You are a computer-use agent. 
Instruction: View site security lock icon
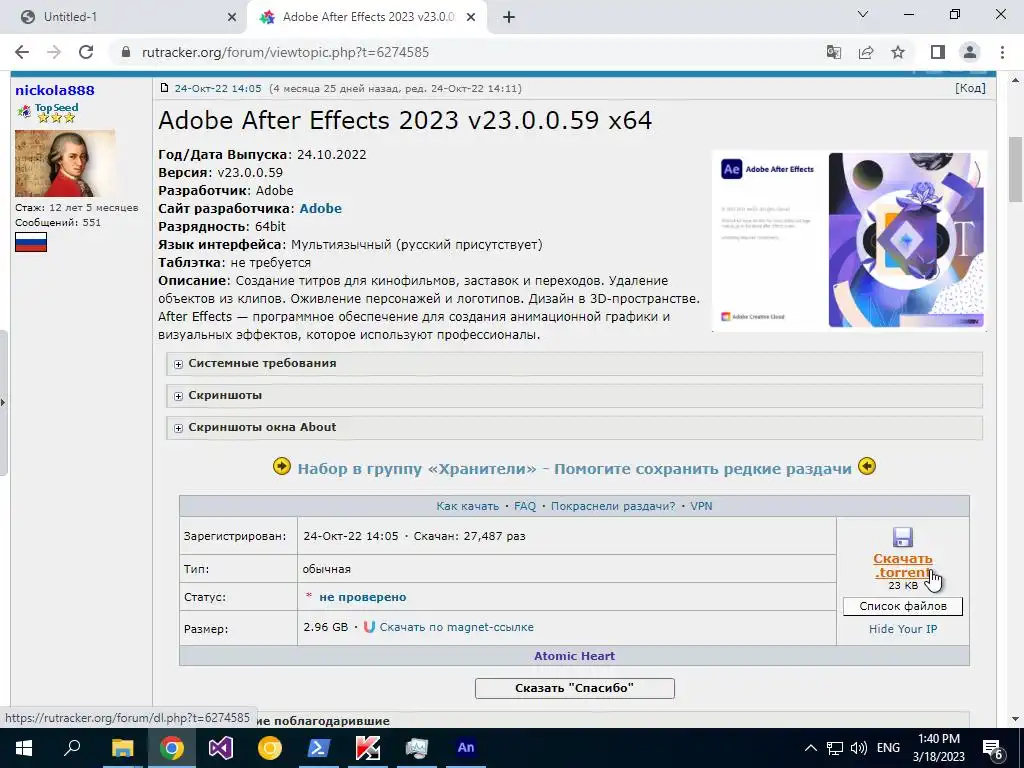click(x=126, y=52)
